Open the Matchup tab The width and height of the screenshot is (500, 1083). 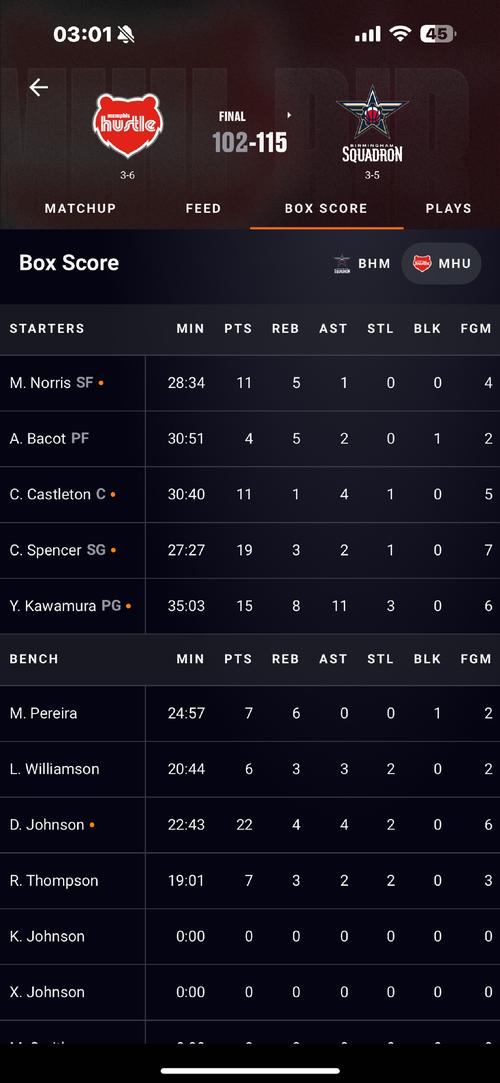80,208
